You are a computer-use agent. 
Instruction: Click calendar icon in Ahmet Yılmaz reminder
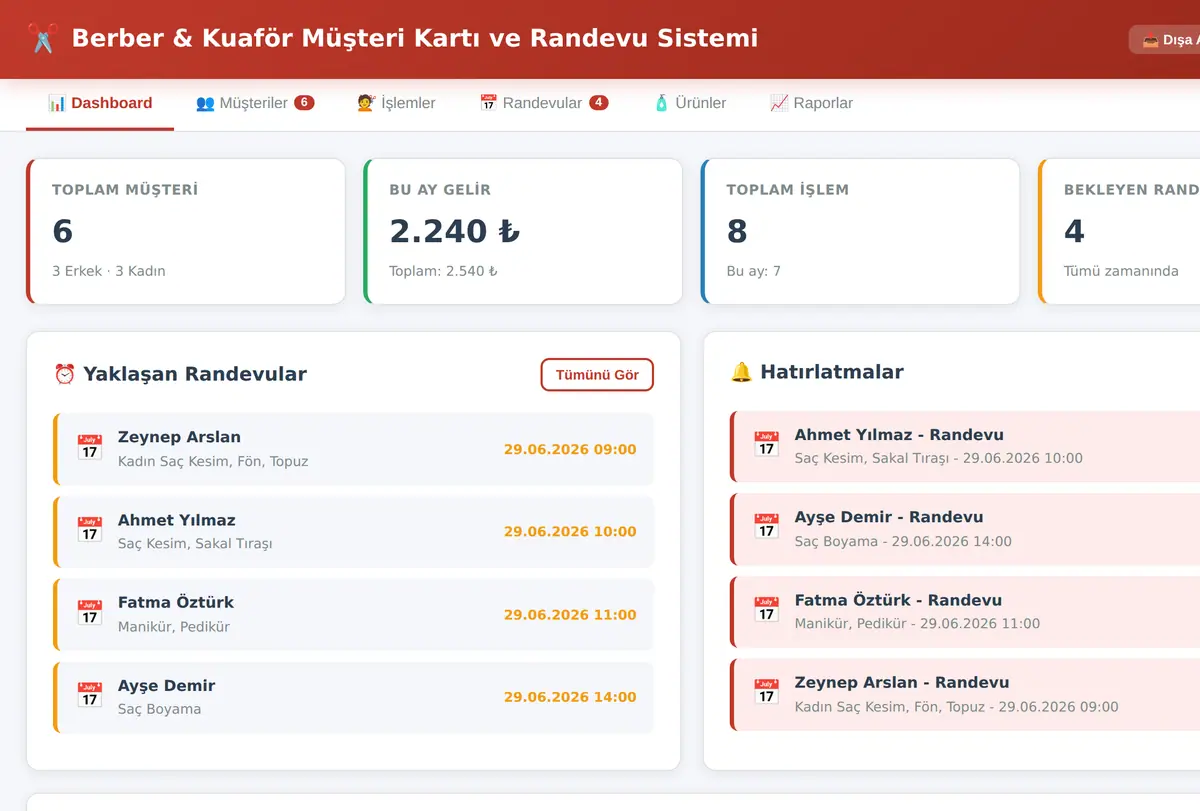(x=767, y=445)
